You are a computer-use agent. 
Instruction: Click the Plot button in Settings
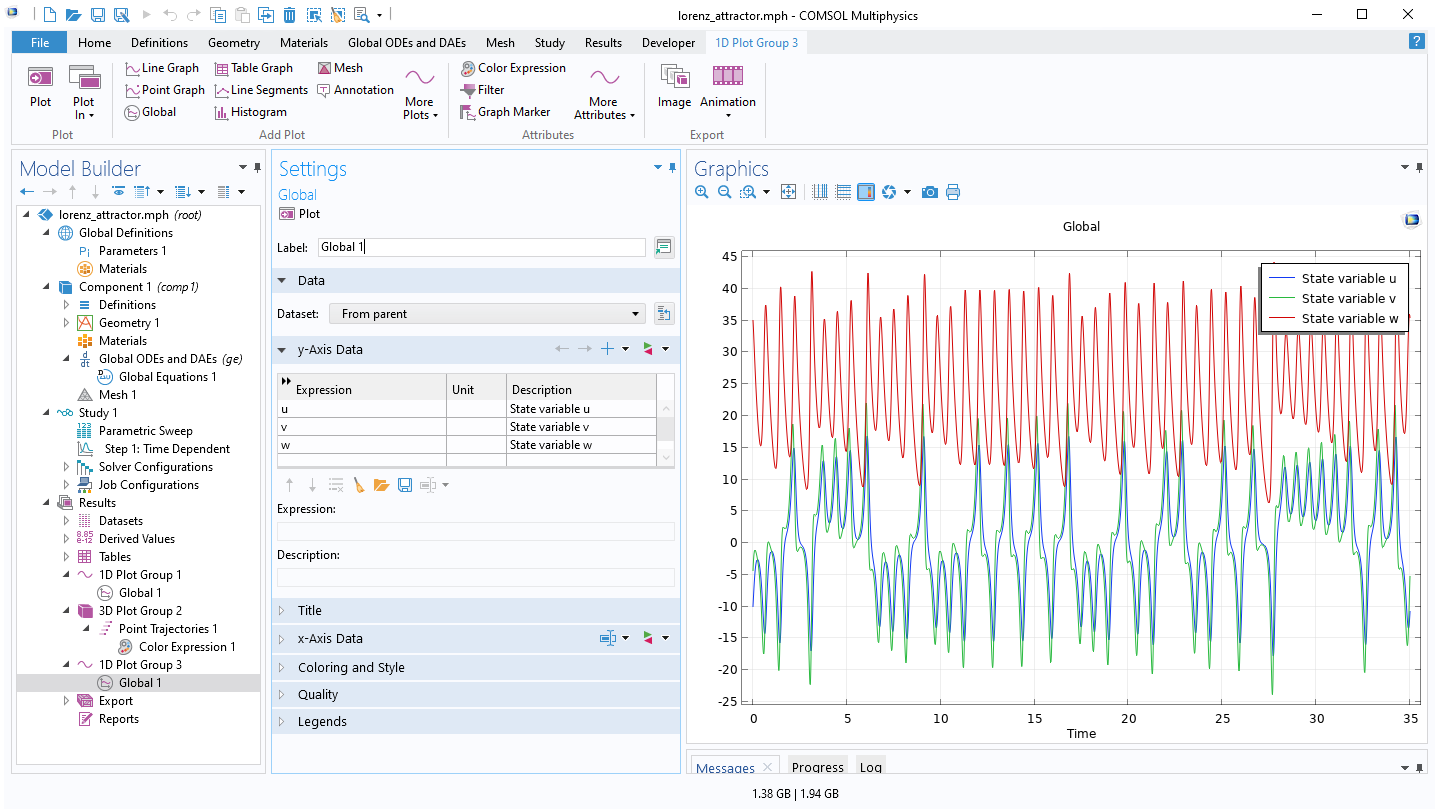(299, 214)
